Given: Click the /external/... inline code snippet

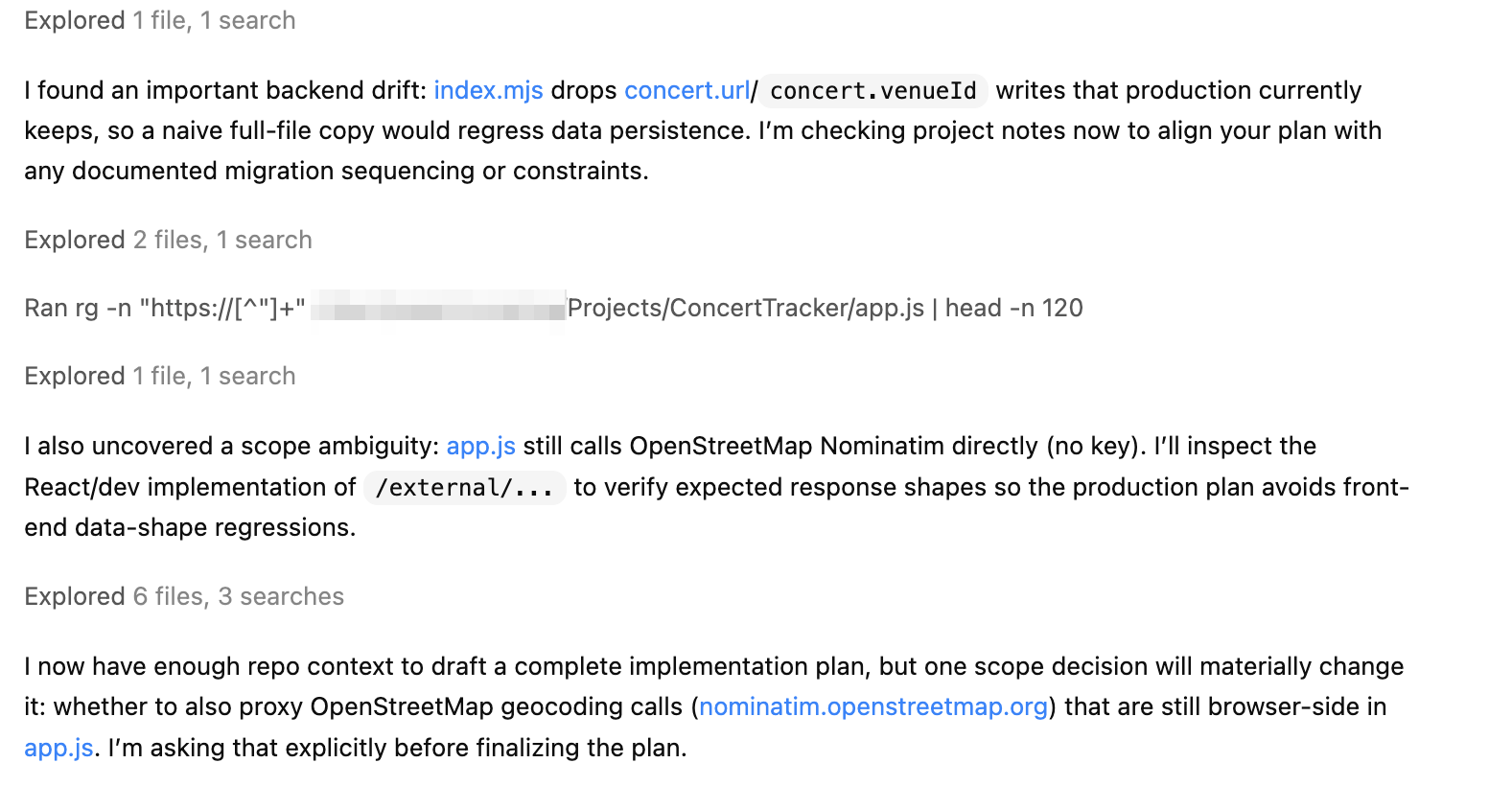Looking at the screenshot, I should pos(464,488).
